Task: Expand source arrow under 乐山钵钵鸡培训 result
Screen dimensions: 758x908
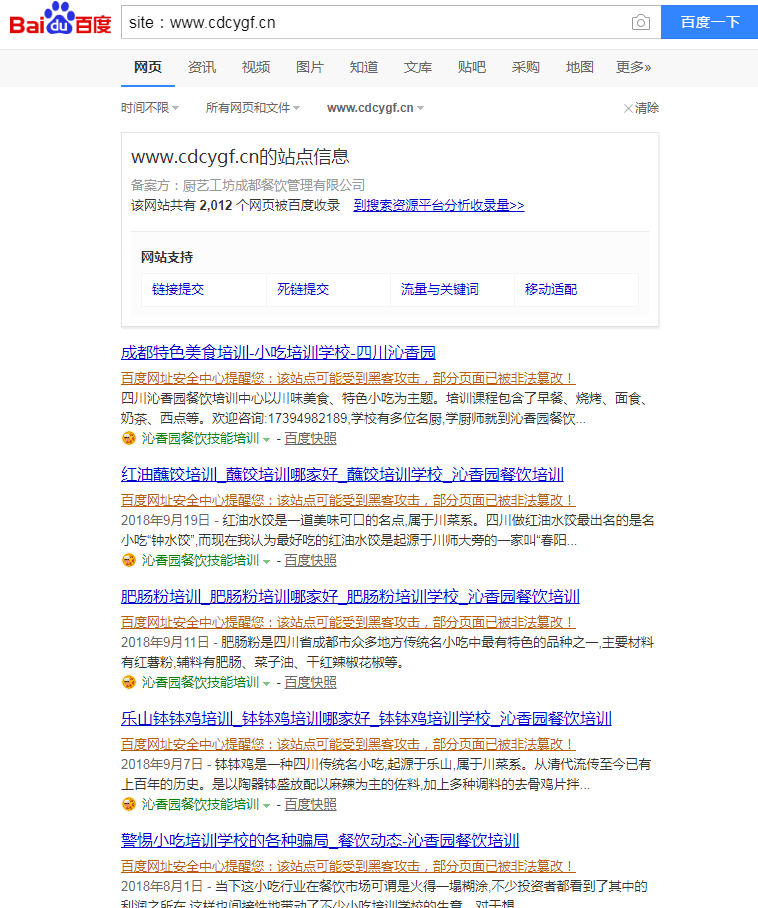Action: (266, 806)
